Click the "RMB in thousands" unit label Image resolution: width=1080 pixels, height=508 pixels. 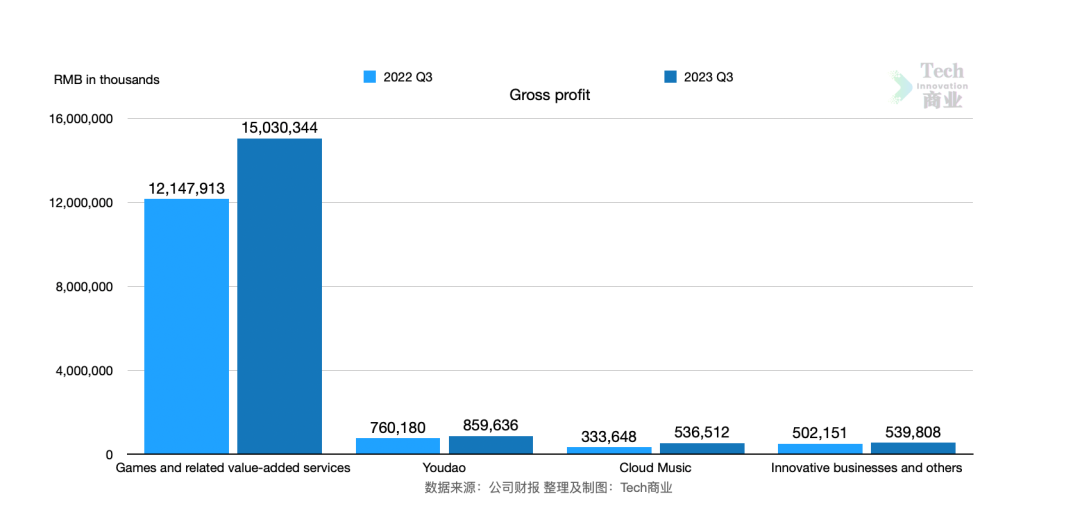coord(106,80)
